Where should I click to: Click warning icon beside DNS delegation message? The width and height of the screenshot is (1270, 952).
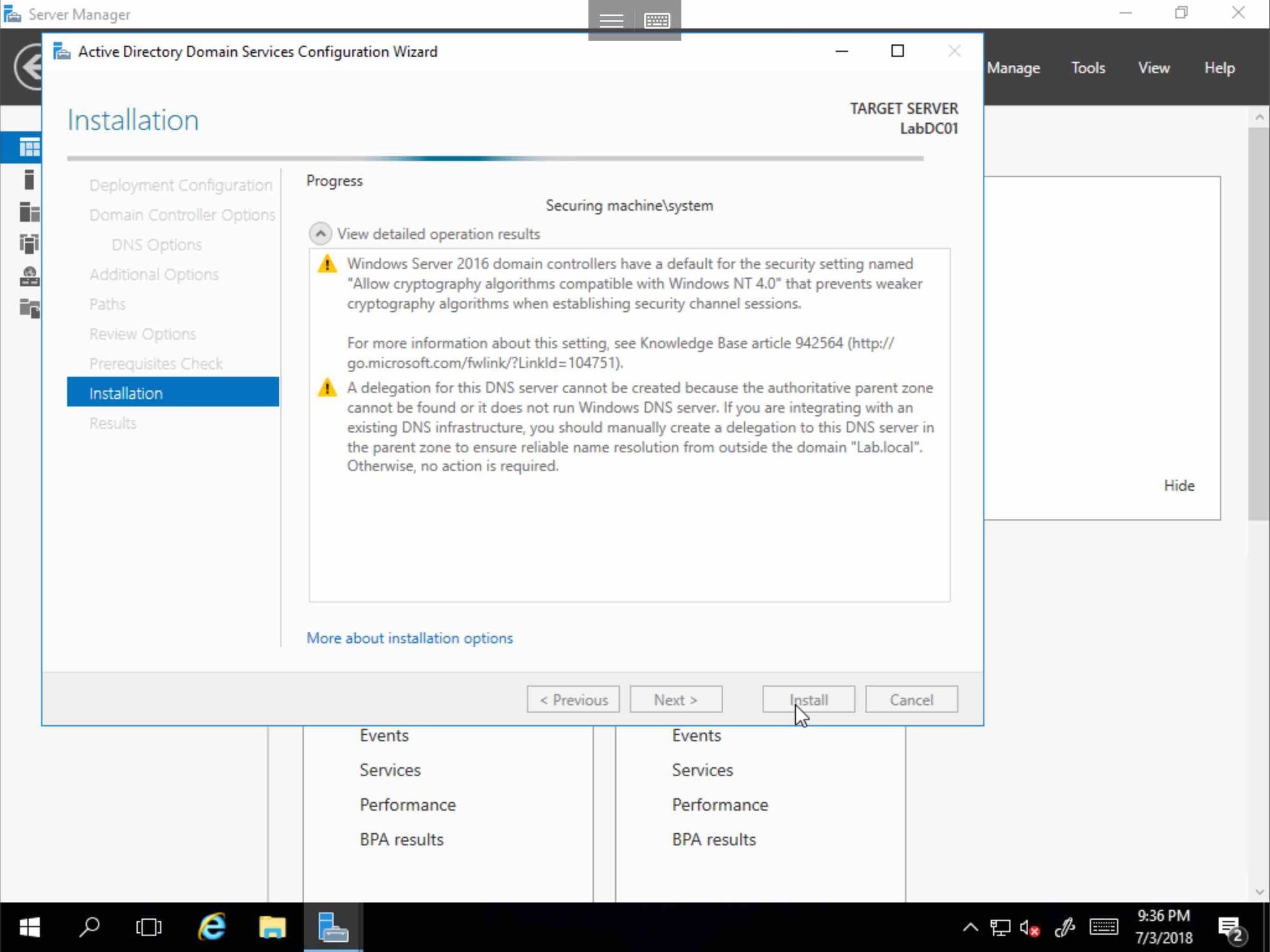tap(327, 387)
